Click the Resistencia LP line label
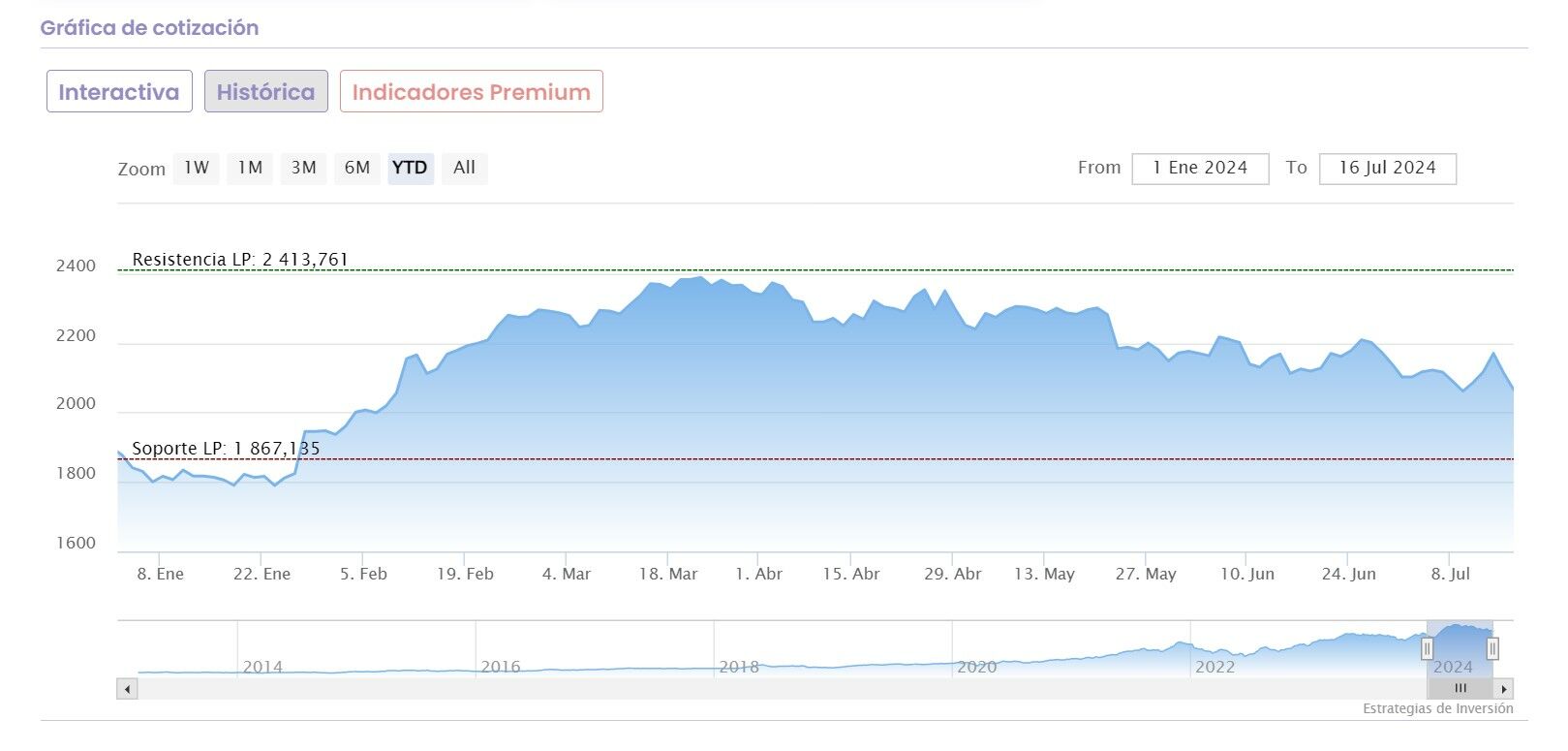 point(240,260)
